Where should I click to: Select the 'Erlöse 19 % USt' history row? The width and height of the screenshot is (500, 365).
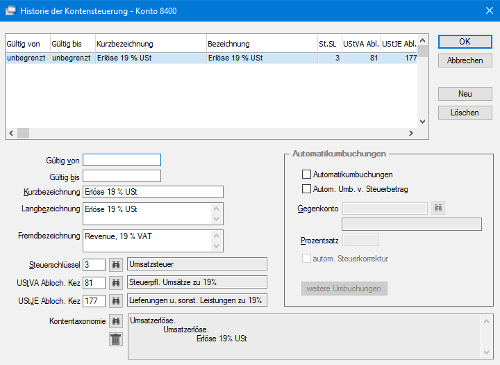point(211,58)
